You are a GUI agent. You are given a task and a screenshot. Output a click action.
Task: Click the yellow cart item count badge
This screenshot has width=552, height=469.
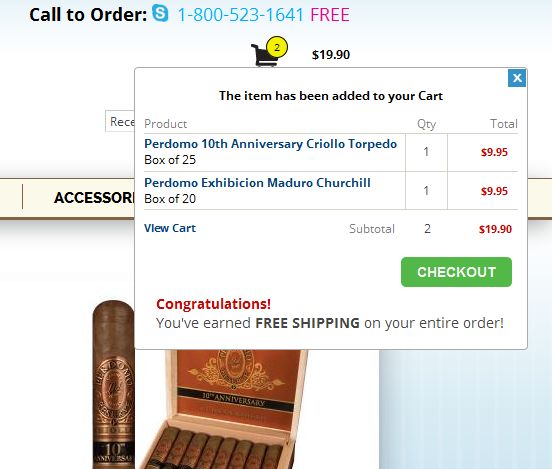click(277, 47)
